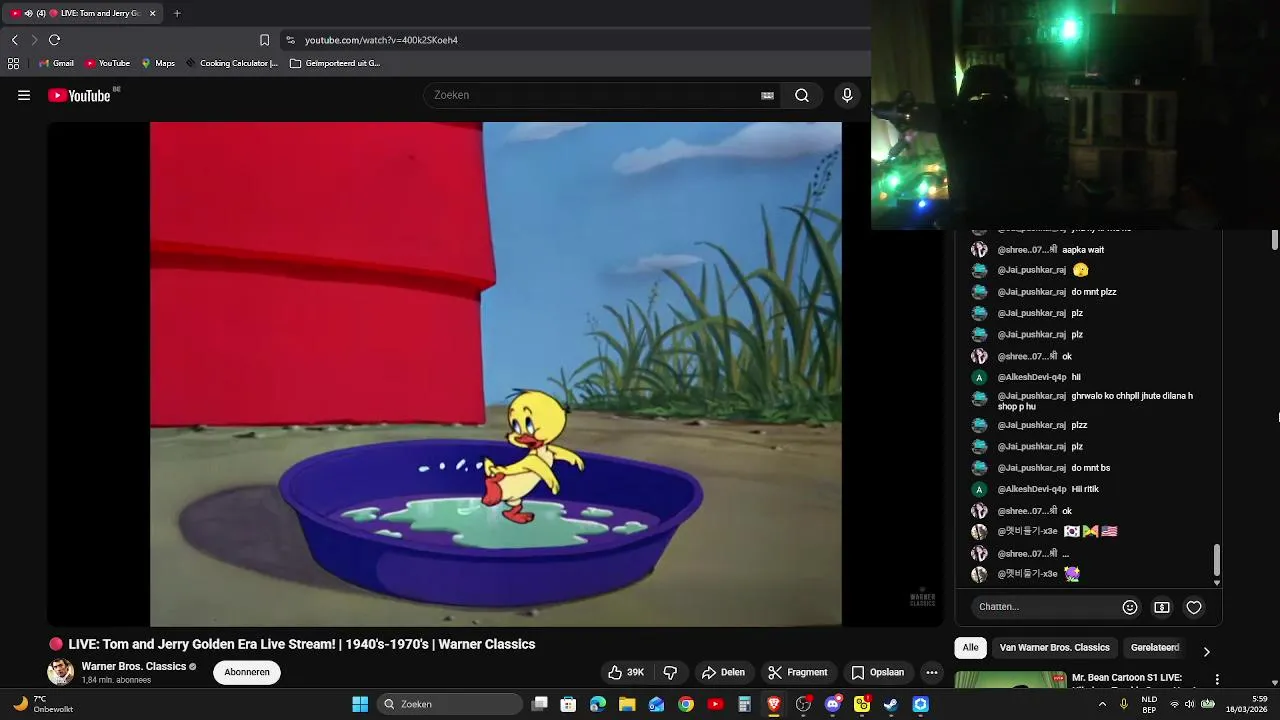
Task: Go back with the browser back arrow
Action: [x=14, y=40]
